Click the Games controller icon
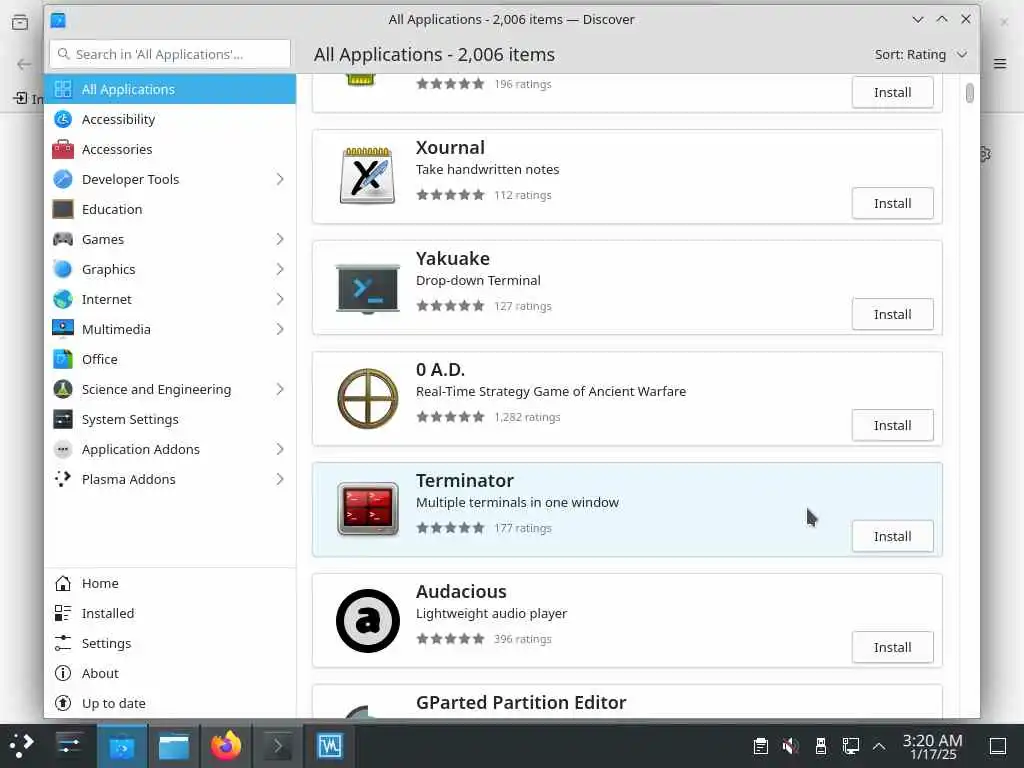 pos(63,239)
